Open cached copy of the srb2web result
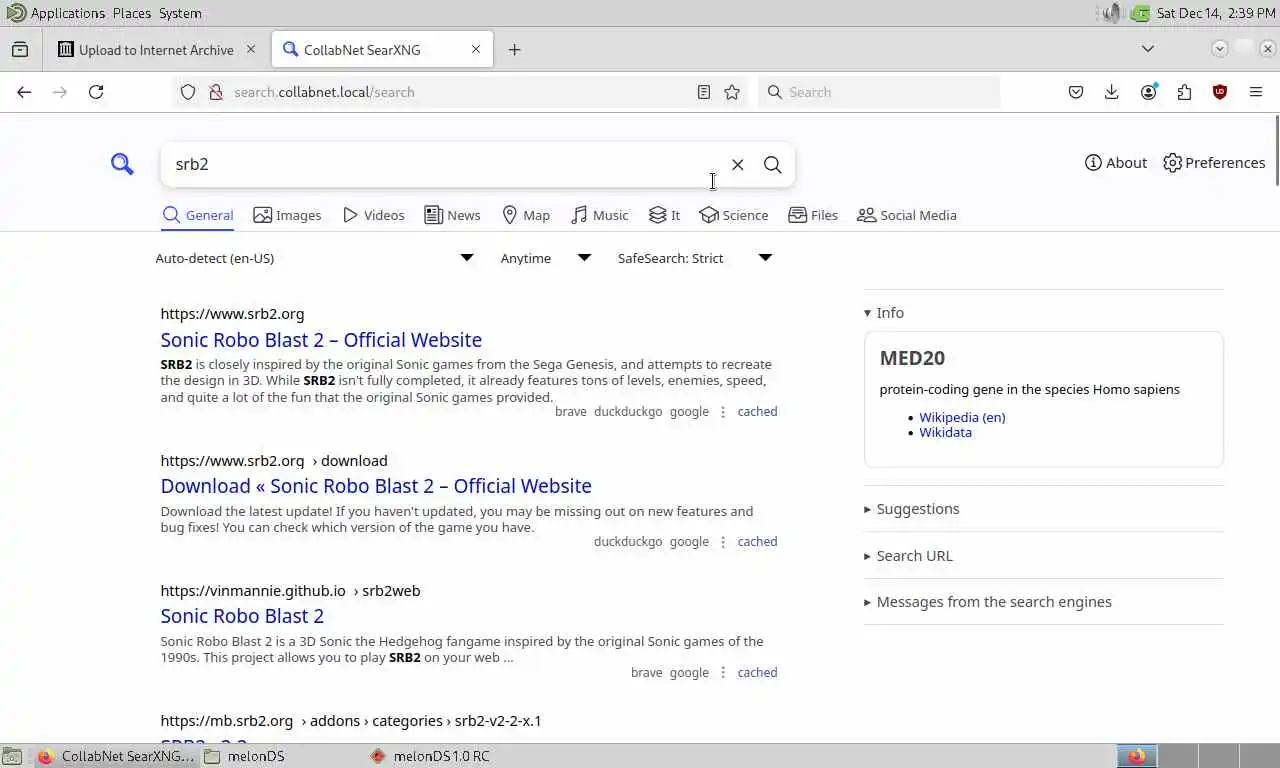Image resolution: width=1280 pixels, height=768 pixels. coord(757,673)
